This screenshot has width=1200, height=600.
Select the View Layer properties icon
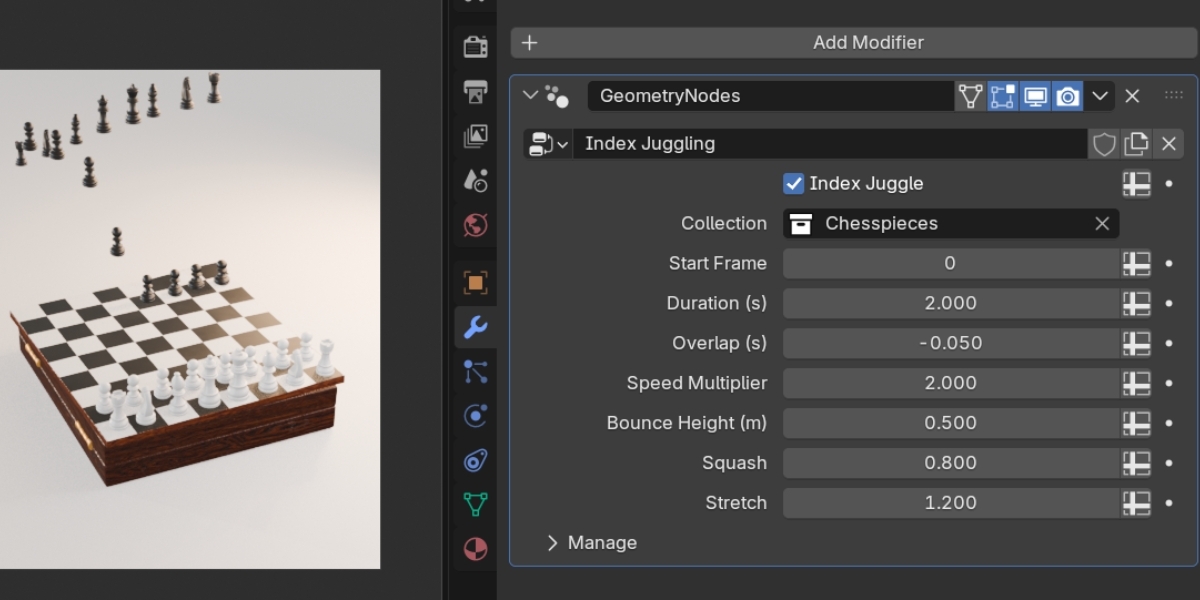476,136
